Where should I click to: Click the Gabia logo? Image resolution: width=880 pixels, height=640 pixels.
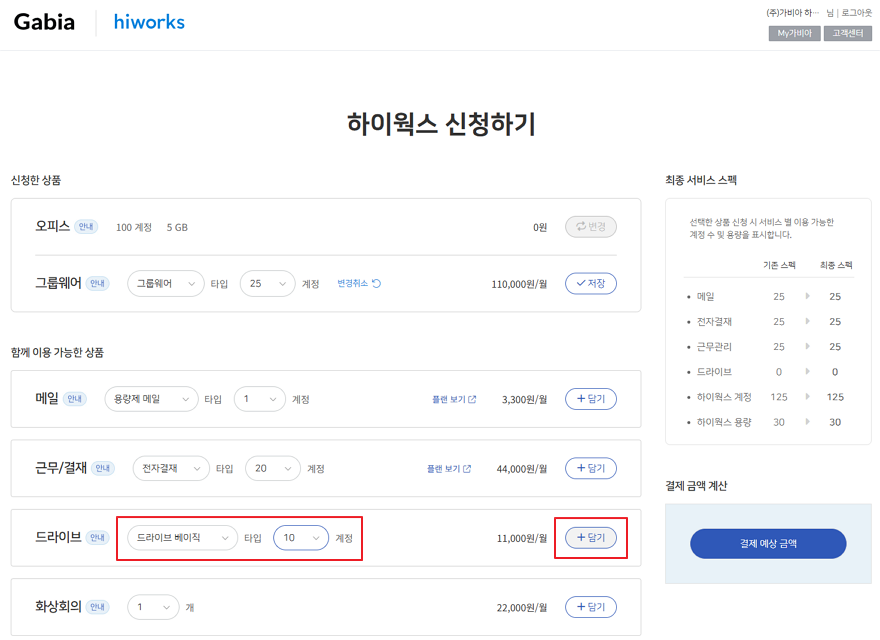pos(44,22)
